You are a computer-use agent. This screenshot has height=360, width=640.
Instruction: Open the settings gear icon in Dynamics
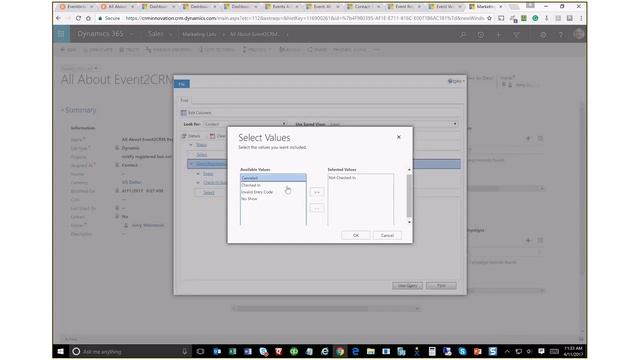point(543,35)
